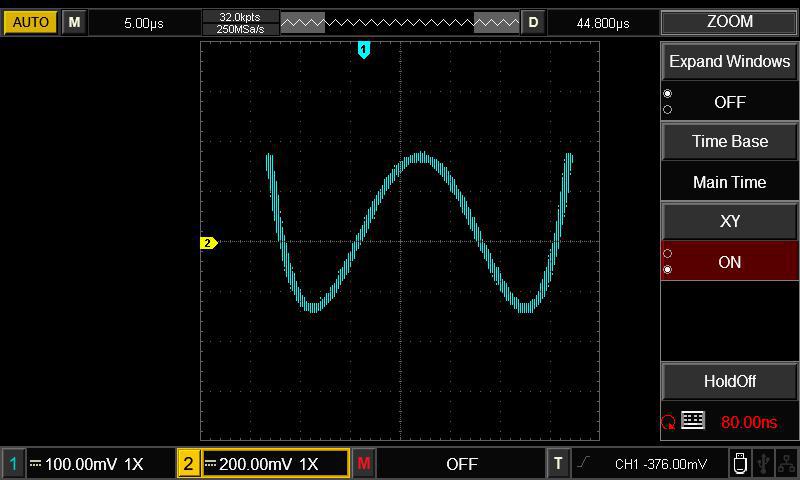The height and width of the screenshot is (480, 800).
Task: Click the LAN network status icon
Action: click(787, 463)
